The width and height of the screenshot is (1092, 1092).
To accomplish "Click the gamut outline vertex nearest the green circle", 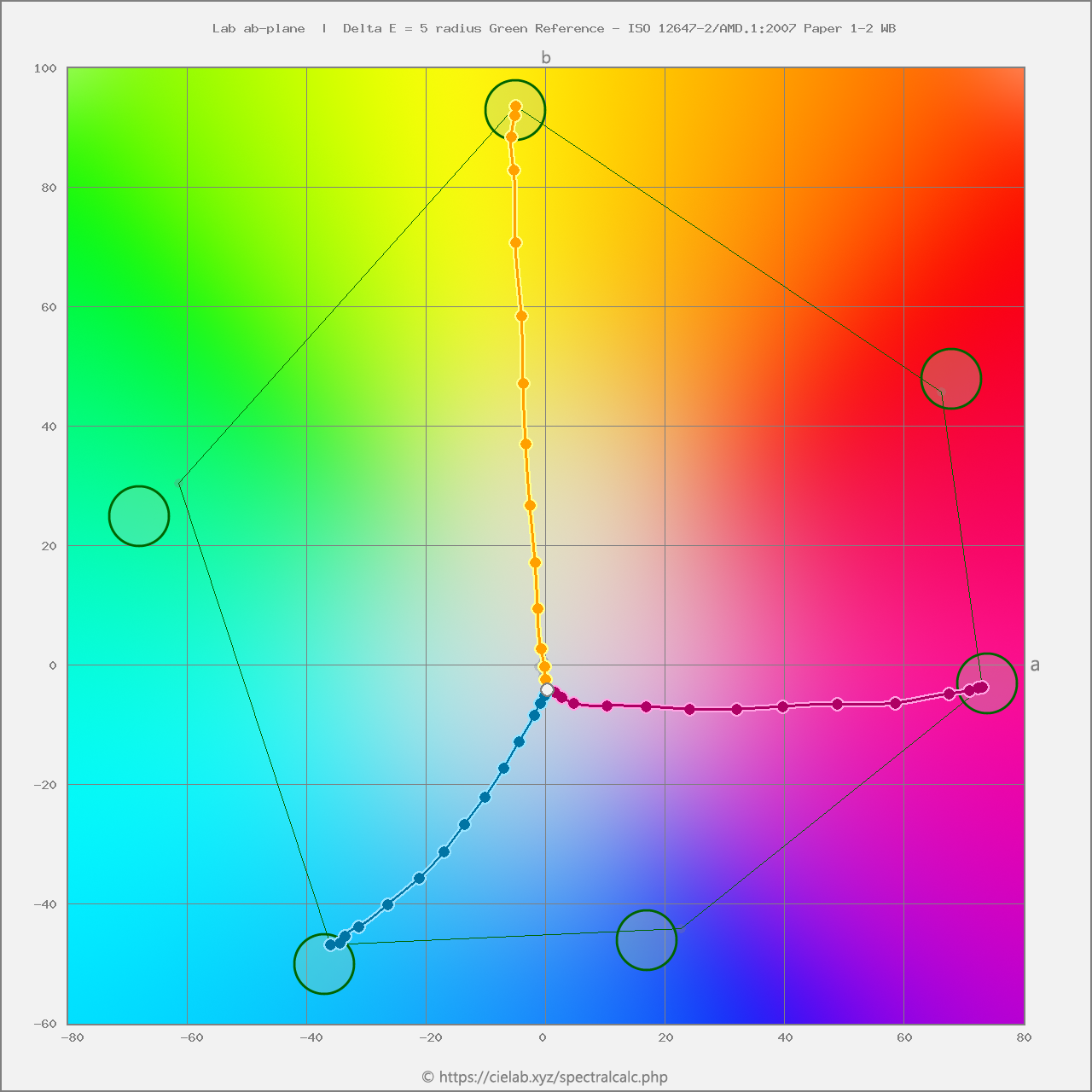I will [x=178, y=483].
